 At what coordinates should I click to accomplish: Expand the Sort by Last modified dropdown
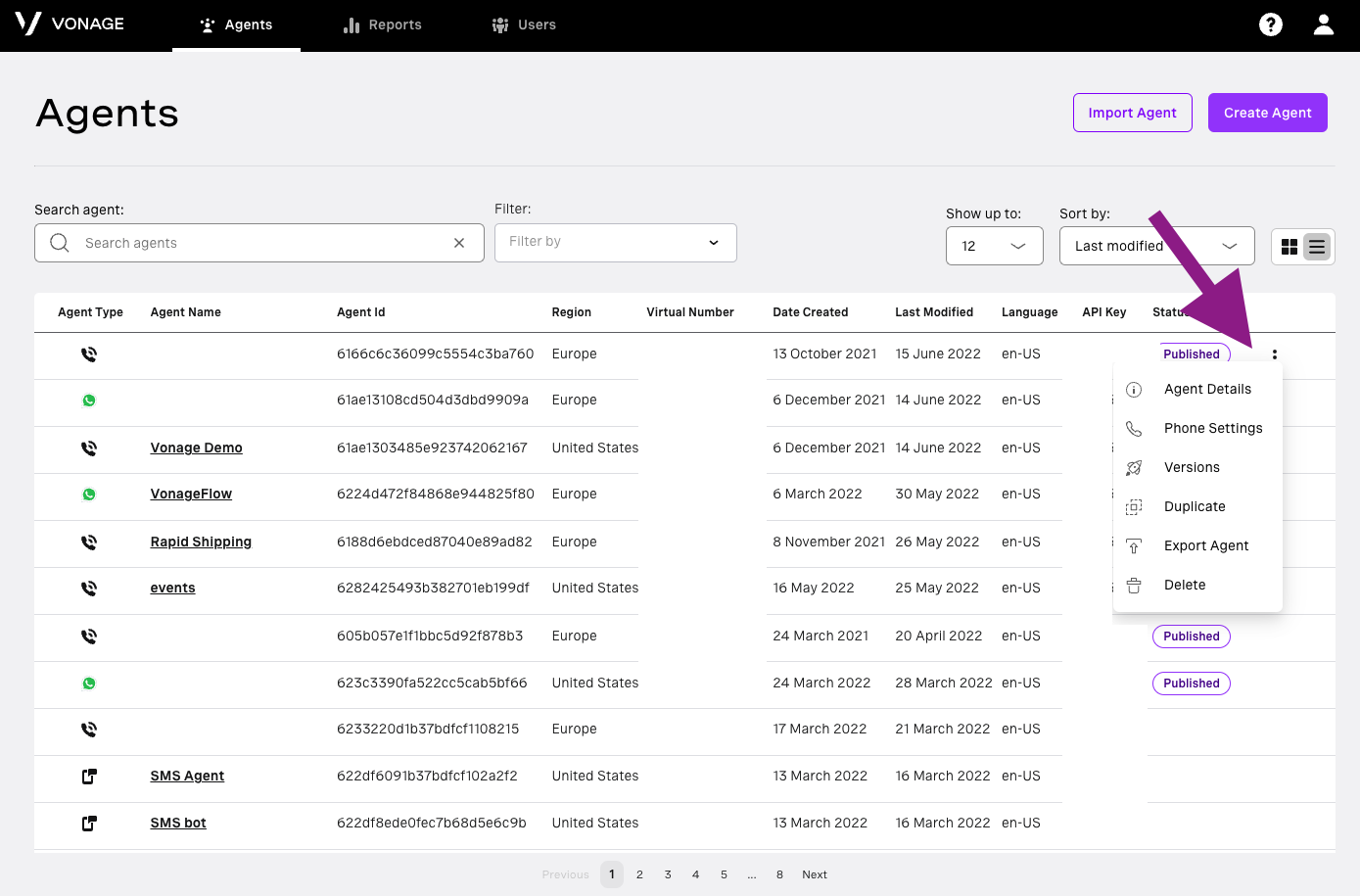point(1157,246)
